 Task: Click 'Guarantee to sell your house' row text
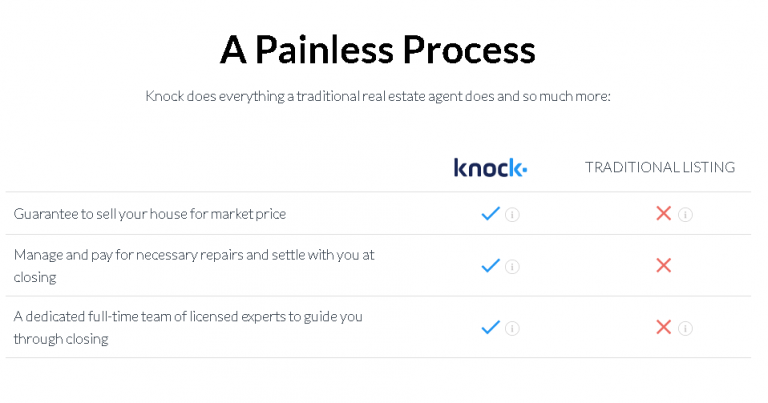[150, 214]
